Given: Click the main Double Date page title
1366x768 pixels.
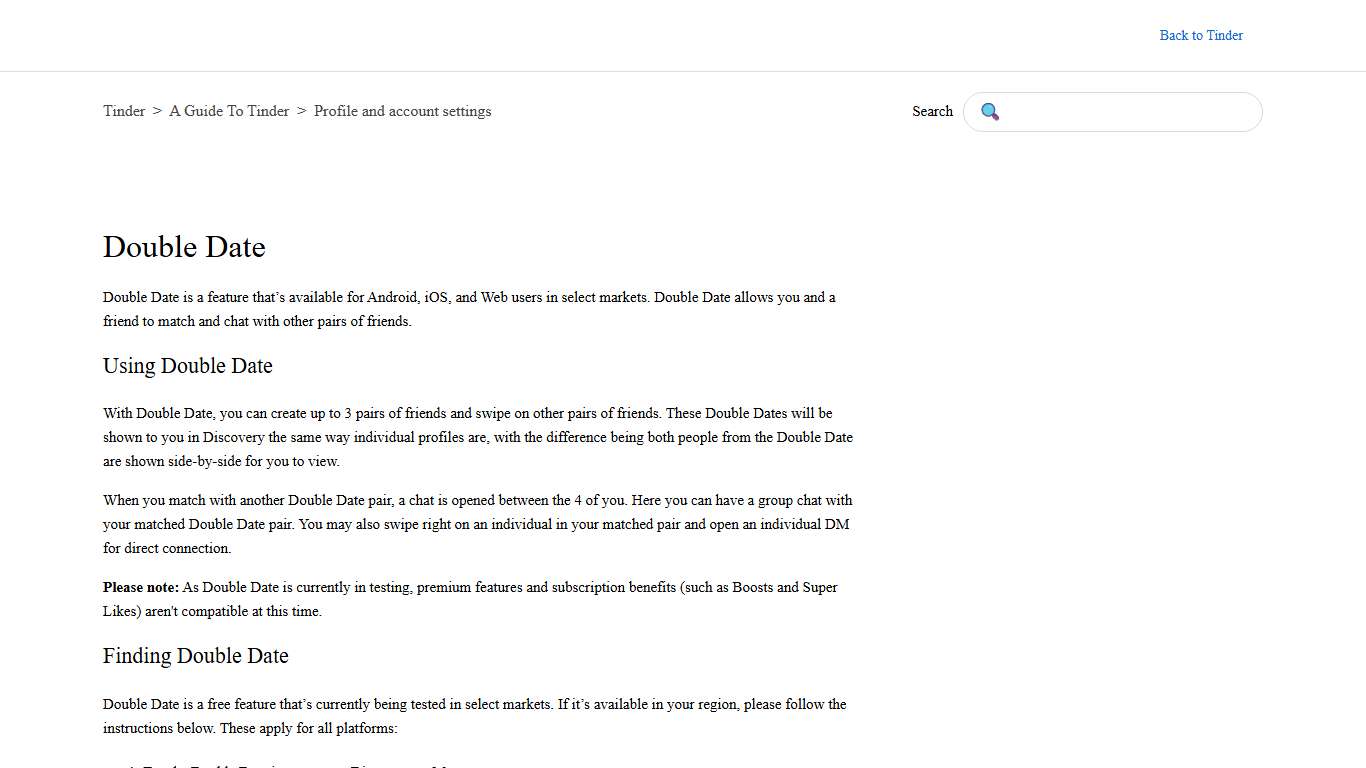Looking at the screenshot, I should 184,247.
